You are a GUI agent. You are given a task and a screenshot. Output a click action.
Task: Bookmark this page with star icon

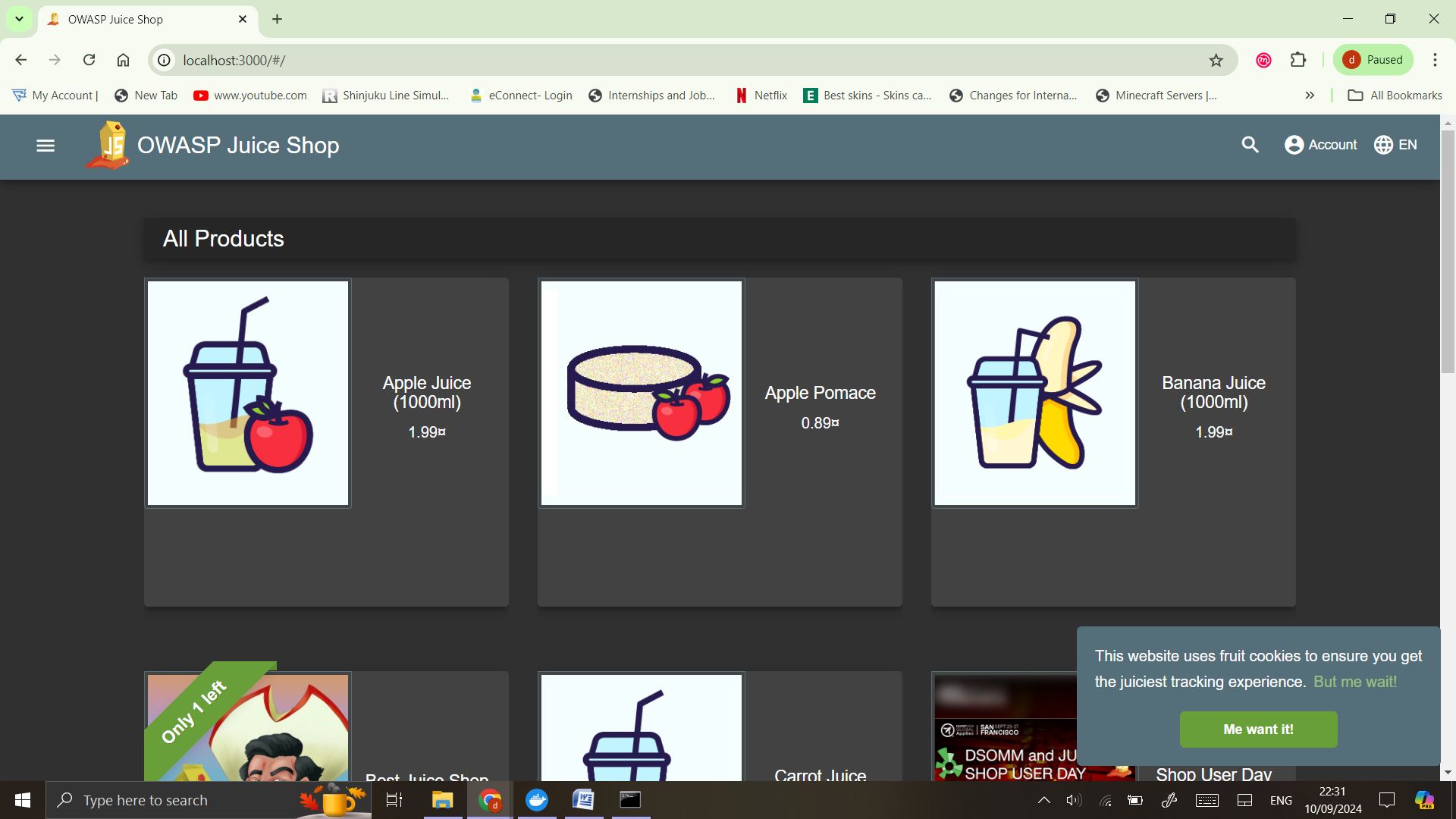point(1216,61)
